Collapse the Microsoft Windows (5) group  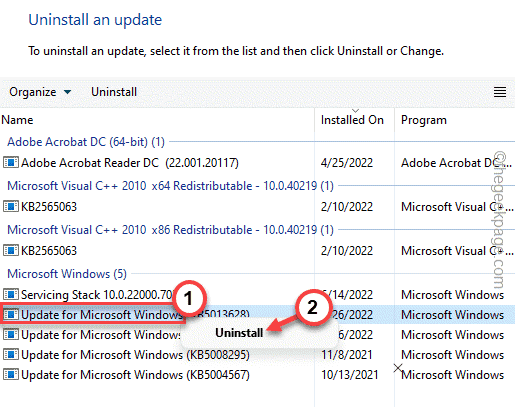tap(67, 274)
